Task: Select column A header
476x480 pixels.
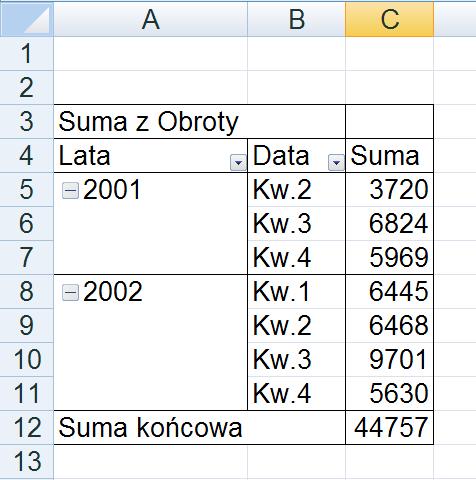Action: click(x=151, y=19)
